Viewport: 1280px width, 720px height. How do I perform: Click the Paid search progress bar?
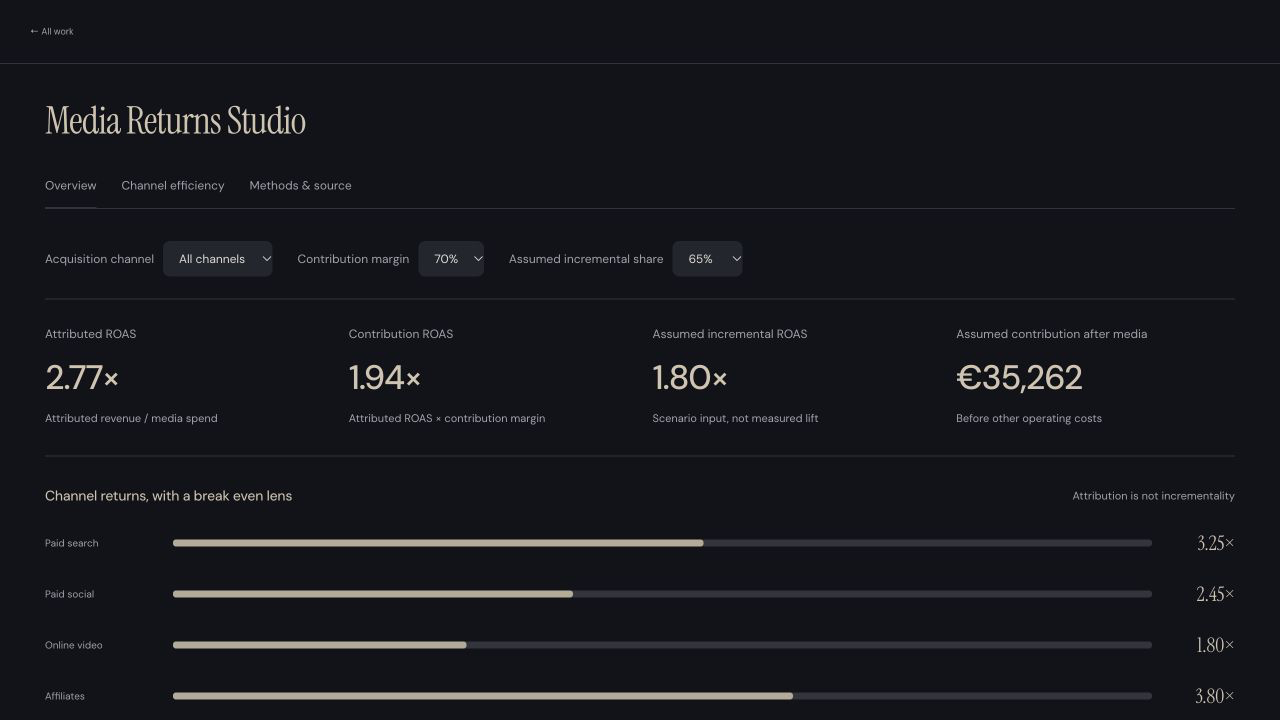coord(662,543)
